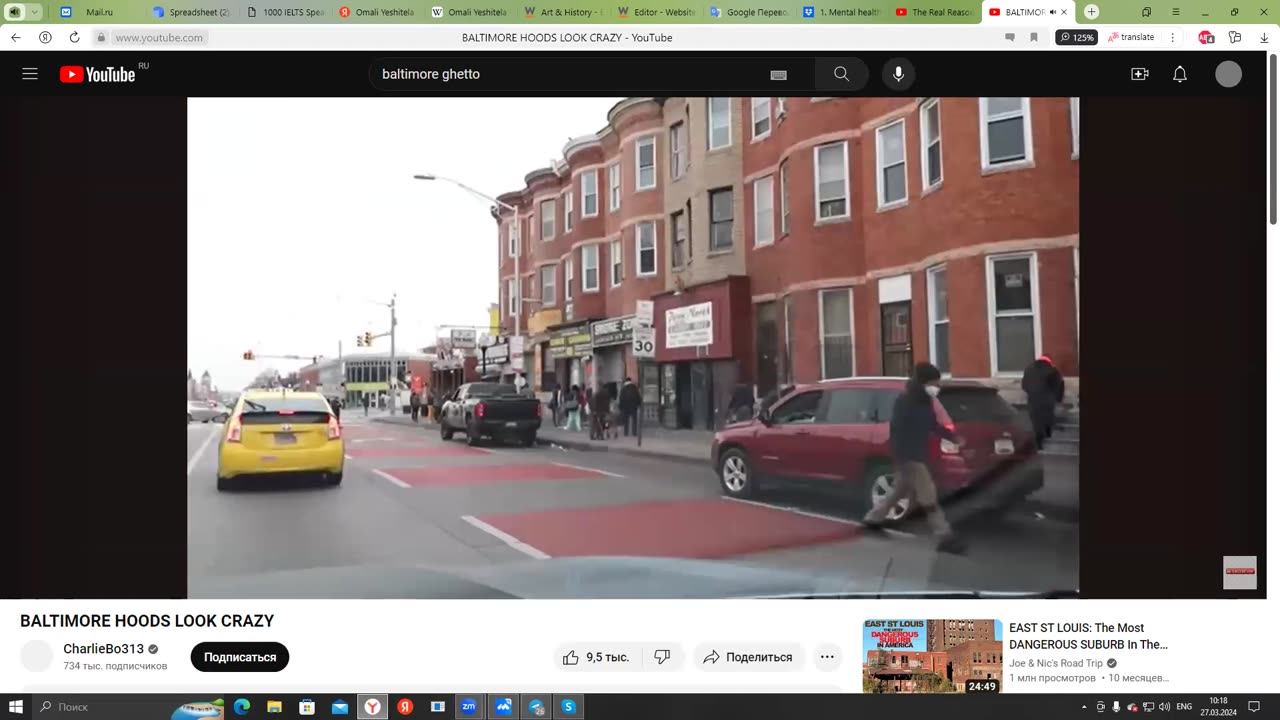Viewport: 1280px width, 720px height.
Task: Open the browser main menu dots
Action: (1173, 37)
